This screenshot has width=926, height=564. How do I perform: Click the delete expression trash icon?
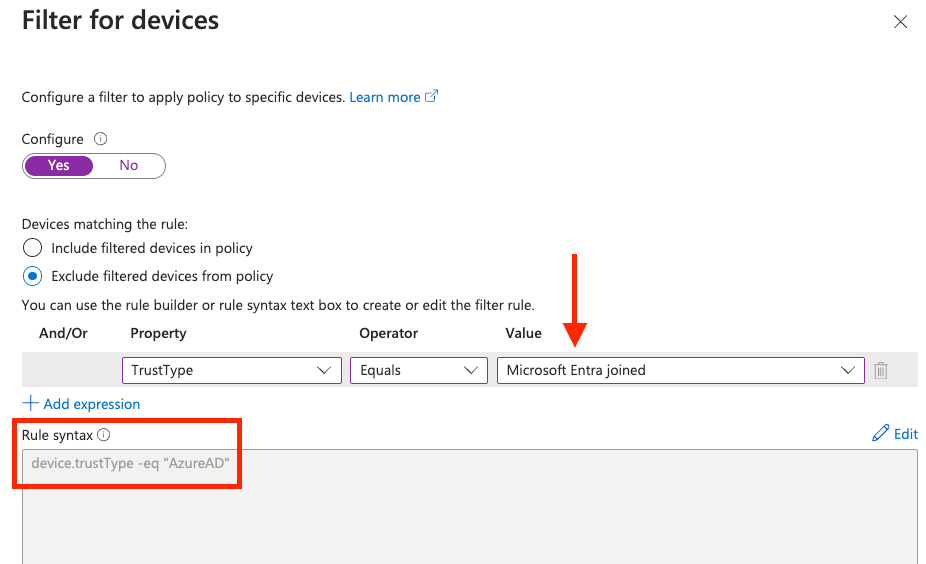881,371
